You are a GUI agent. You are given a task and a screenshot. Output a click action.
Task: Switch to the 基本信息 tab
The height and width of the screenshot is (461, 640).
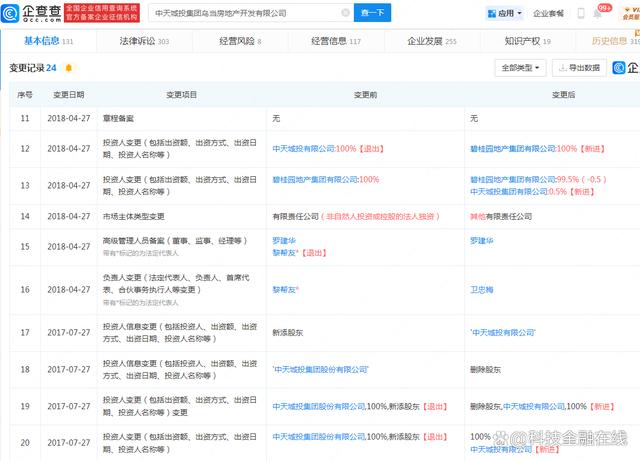(49, 41)
